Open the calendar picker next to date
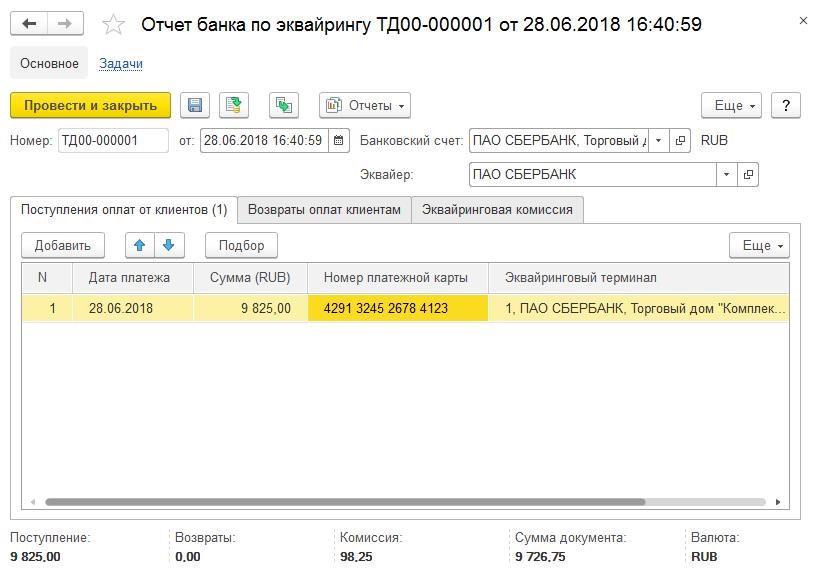 (x=338, y=141)
